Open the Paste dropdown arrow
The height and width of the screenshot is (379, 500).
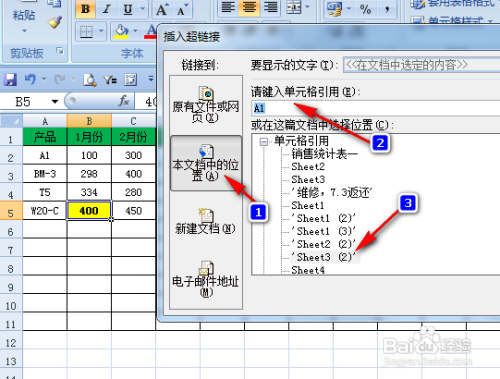[24, 31]
